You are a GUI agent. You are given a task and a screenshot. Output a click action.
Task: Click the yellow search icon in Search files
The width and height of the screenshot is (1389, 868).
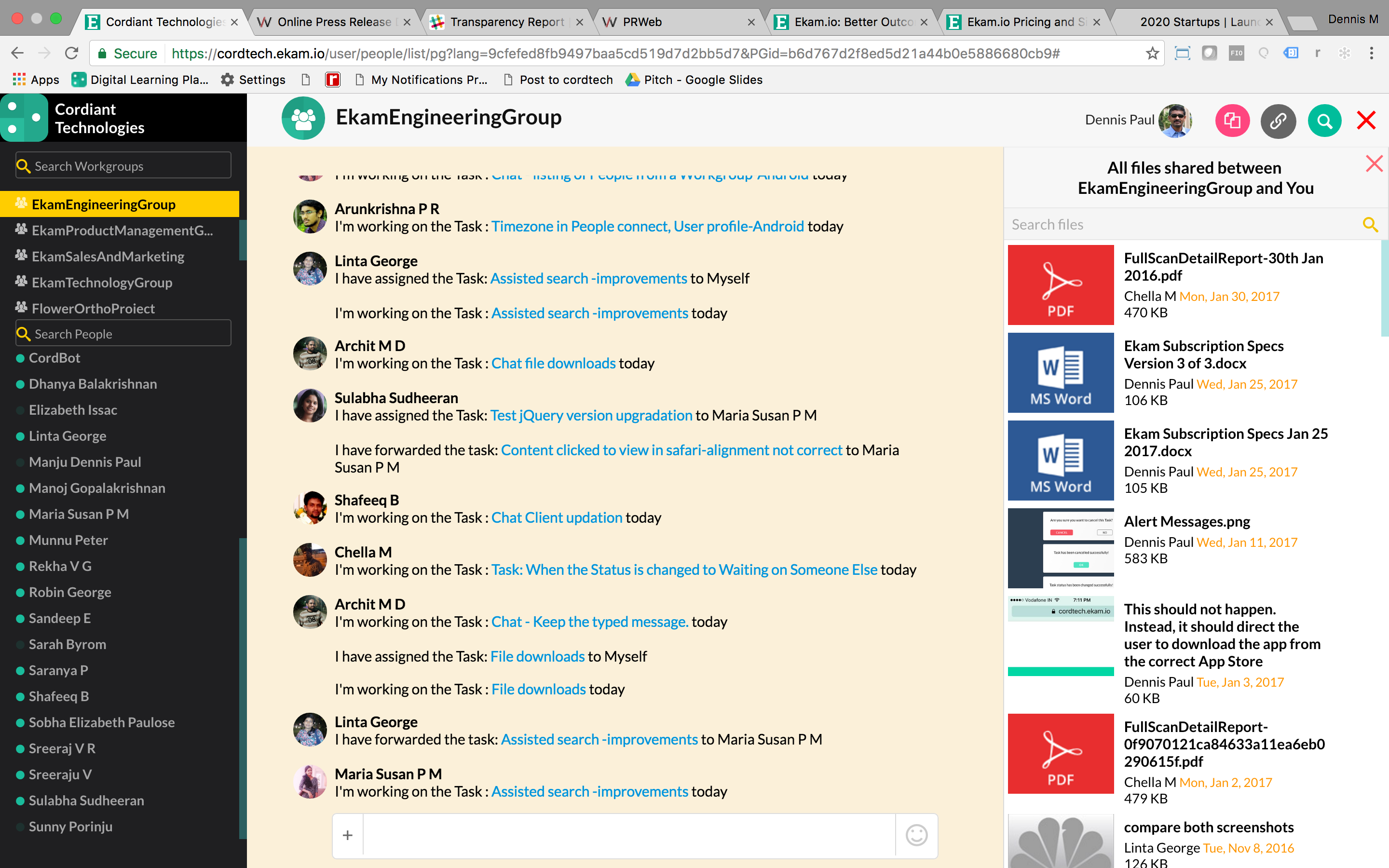click(1370, 224)
